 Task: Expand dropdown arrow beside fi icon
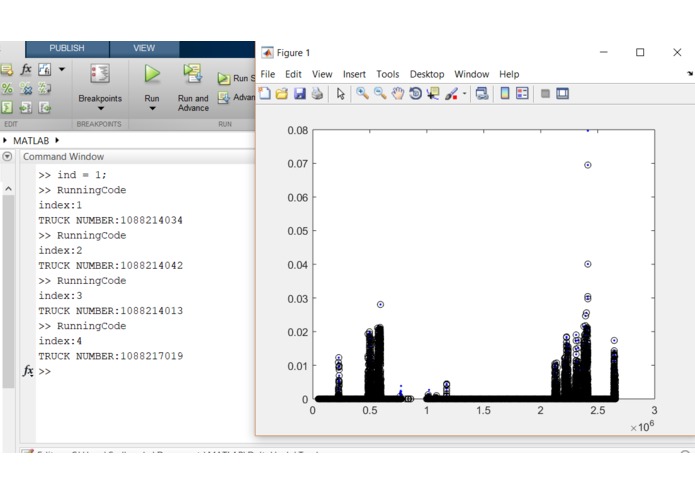coord(62,69)
